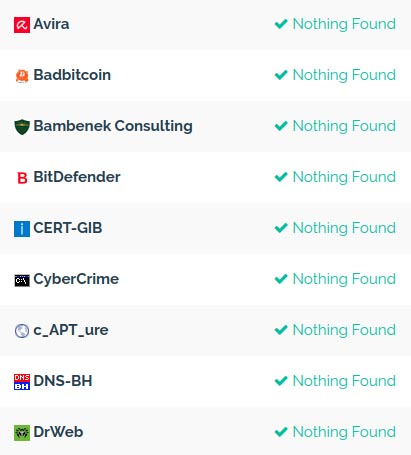Click the DNS-BH red and blue icon
Image resolution: width=411 pixels, height=455 pixels.
pyautogui.click(x=22, y=382)
